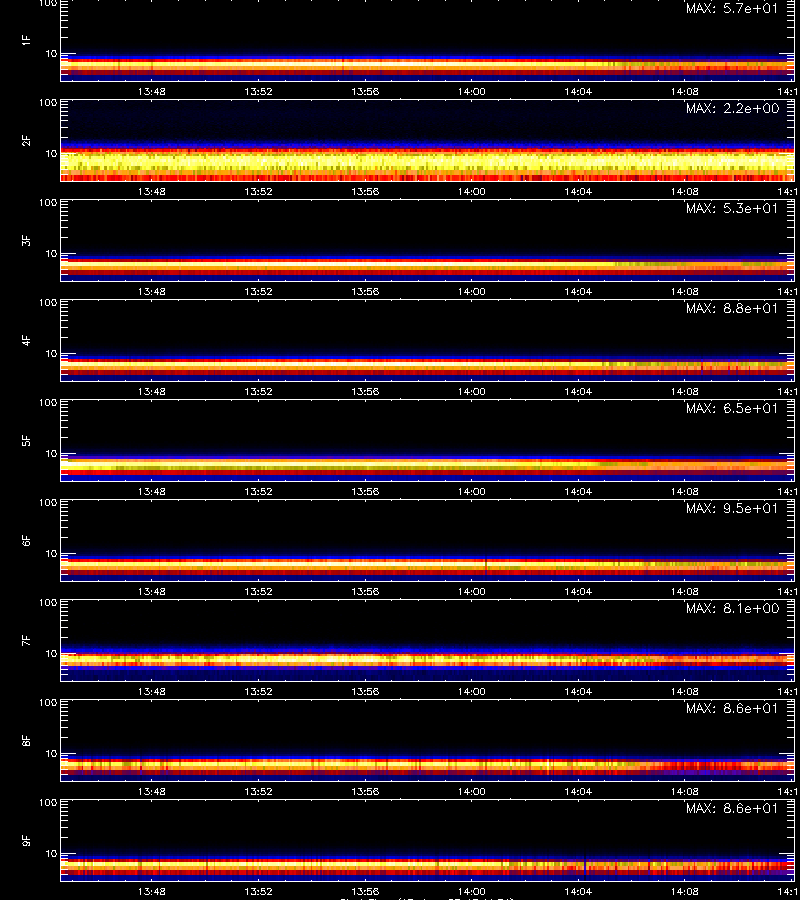Click the 2F panel axis label
800x900 pixels.
(x=26, y=141)
